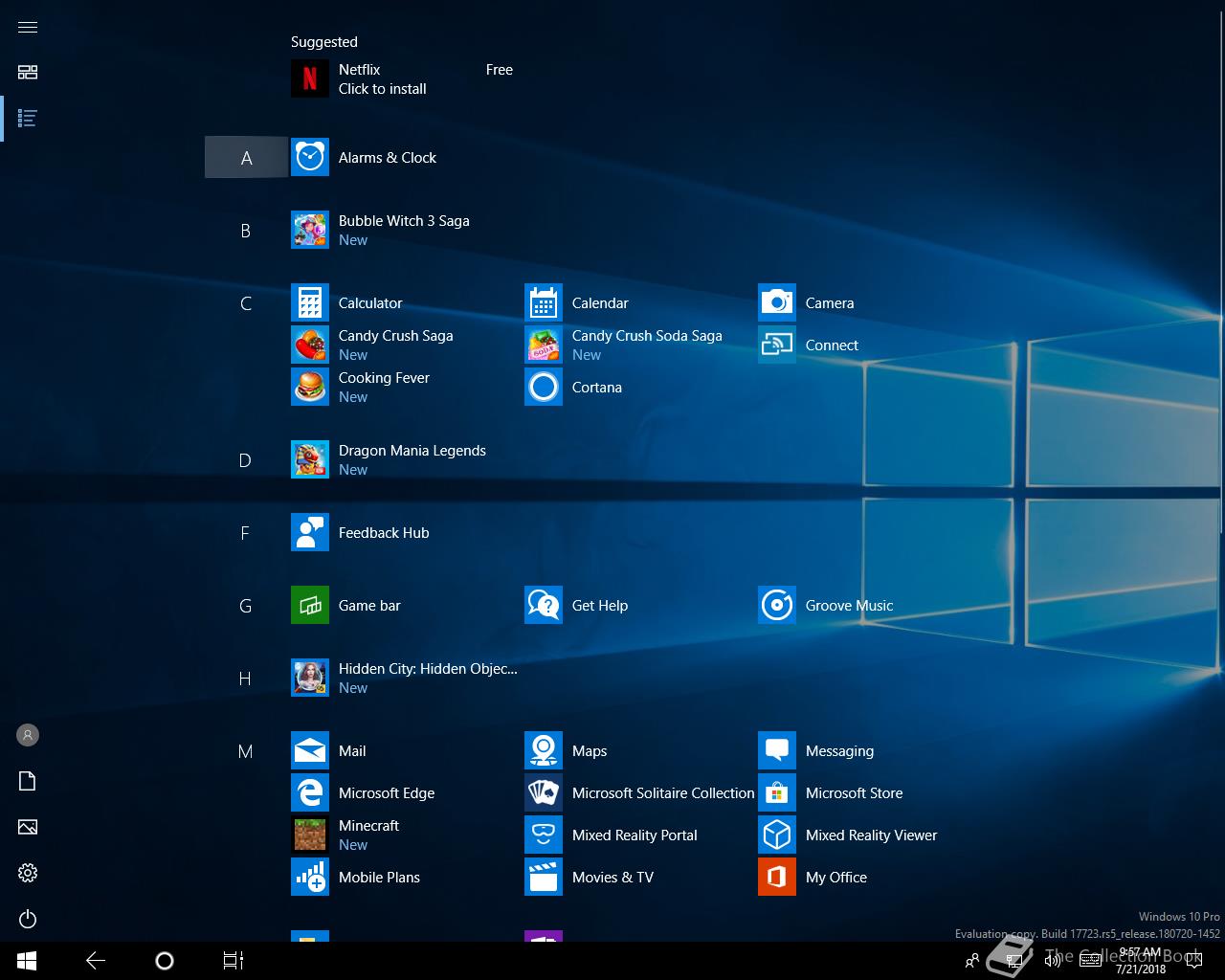Image resolution: width=1225 pixels, height=980 pixels.
Task: Switch to pinned tiles view
Action: click(28, 73)
